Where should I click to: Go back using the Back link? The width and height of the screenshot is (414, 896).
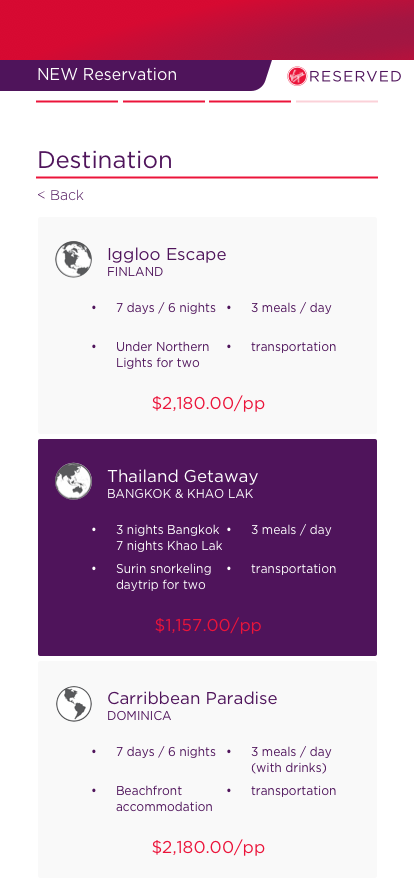61,195
